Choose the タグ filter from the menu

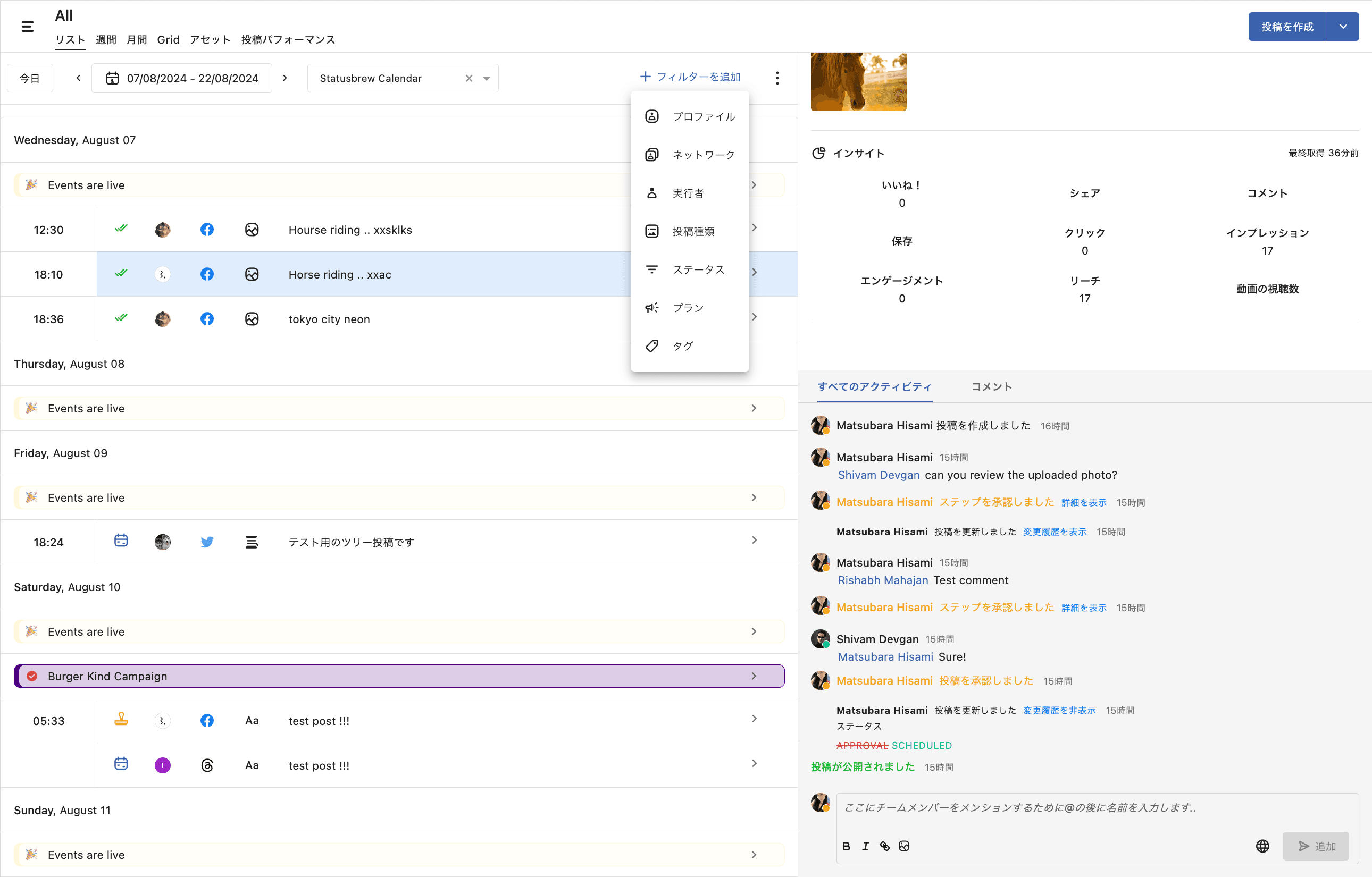click(683, 345)
